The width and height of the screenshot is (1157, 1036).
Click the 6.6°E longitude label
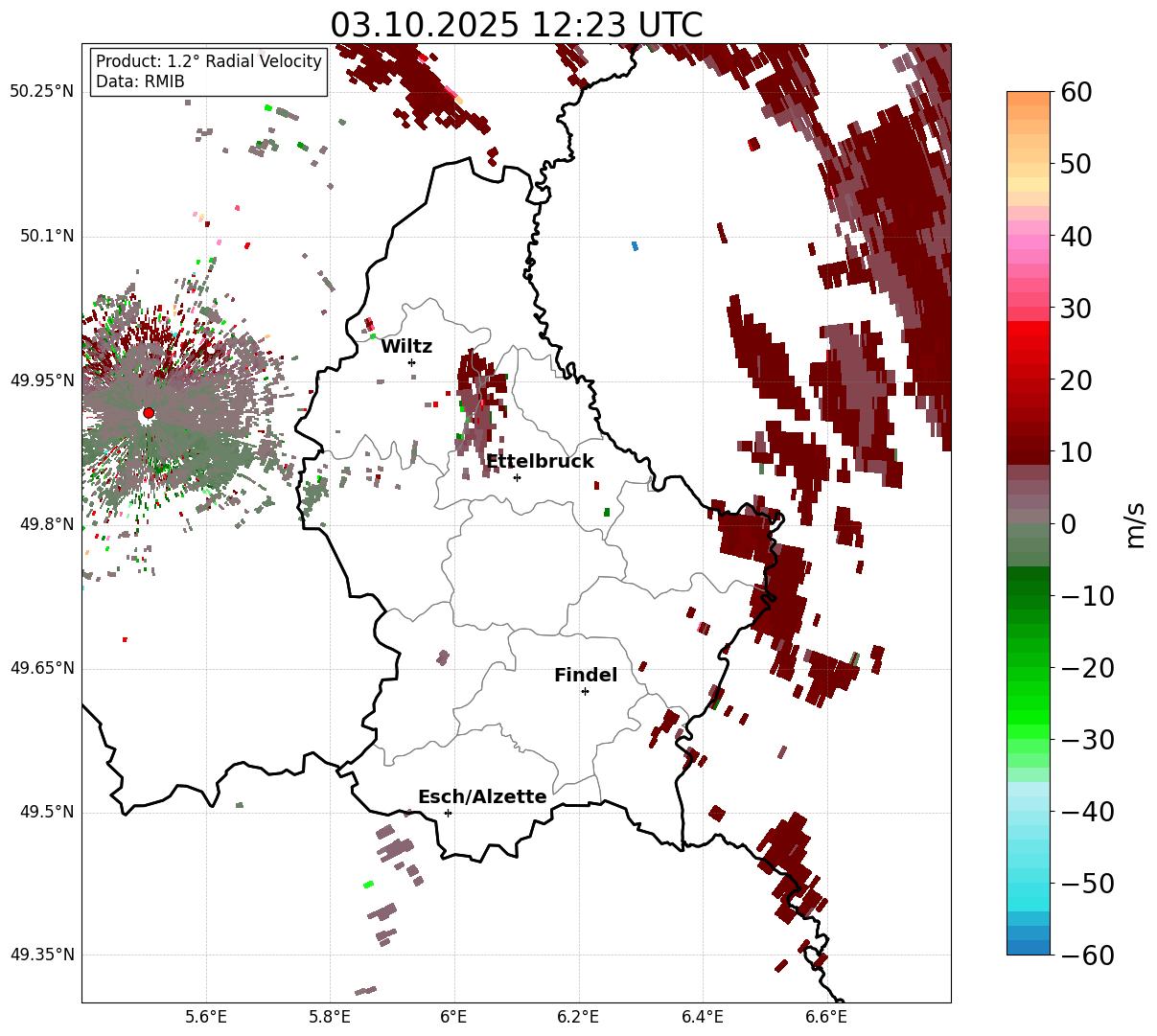[x=826, y=1016]
